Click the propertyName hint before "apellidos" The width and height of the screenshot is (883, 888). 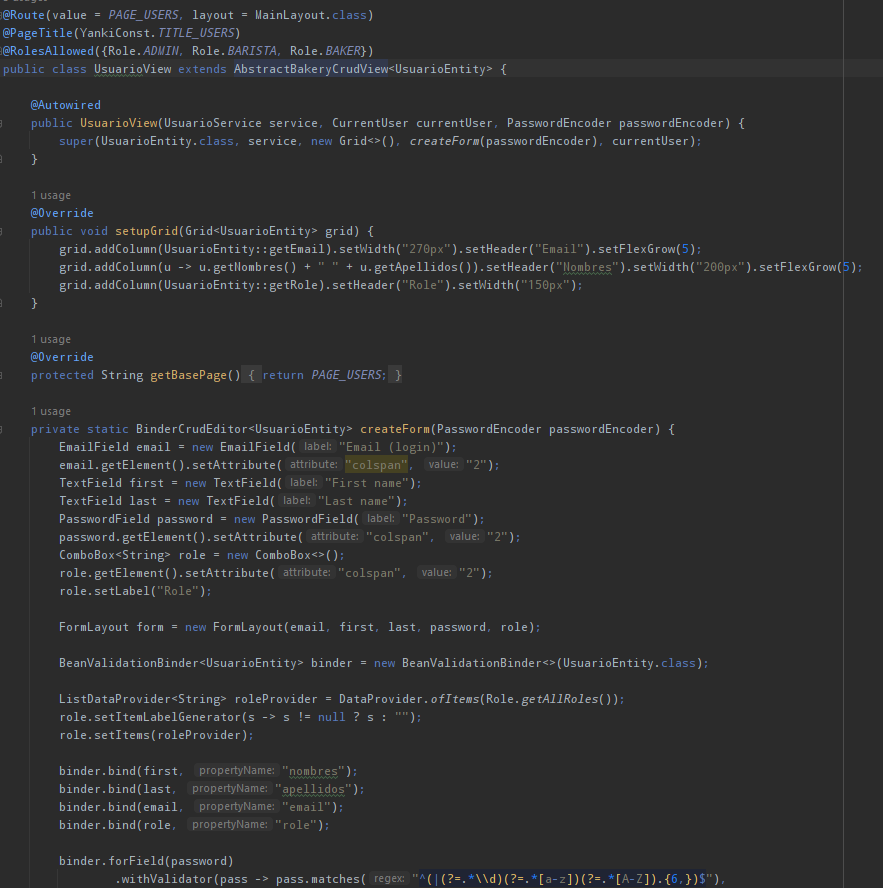(229, 789)
